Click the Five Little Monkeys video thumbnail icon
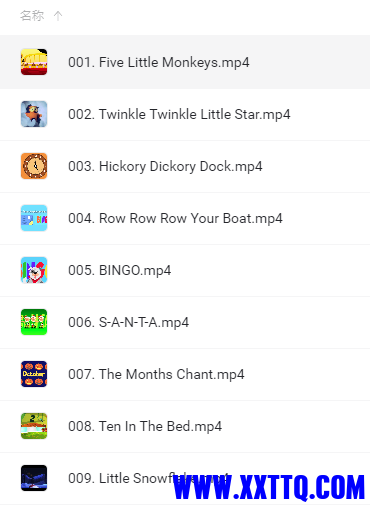 (x=34, y=62)
